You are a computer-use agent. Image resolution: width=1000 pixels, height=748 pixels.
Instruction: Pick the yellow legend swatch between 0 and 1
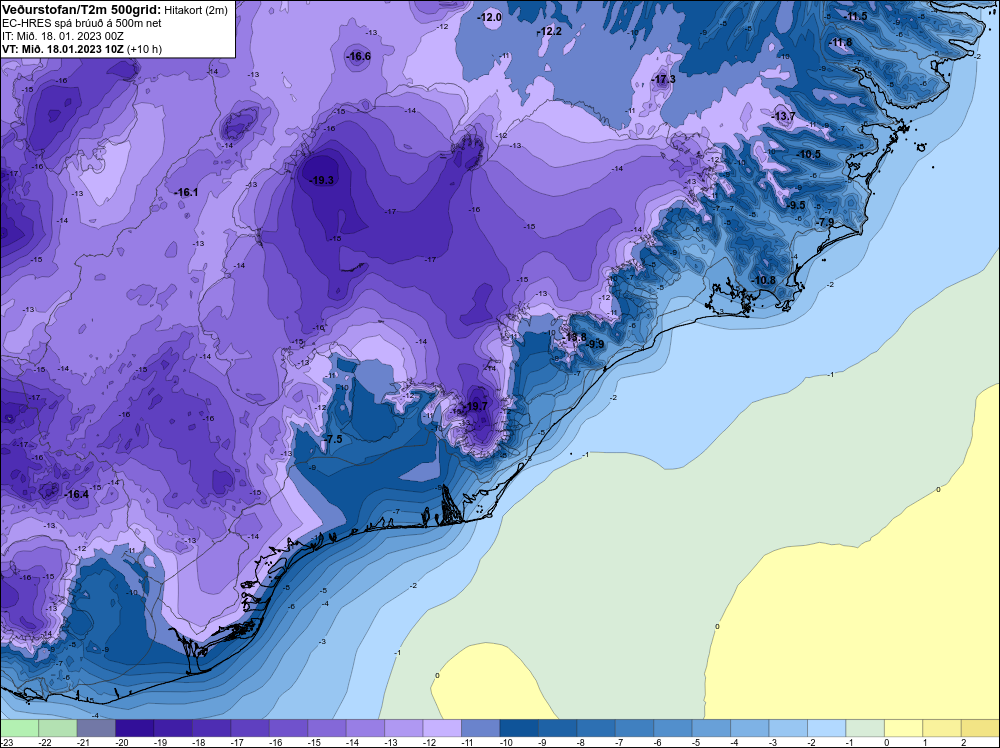pos(904,728)
